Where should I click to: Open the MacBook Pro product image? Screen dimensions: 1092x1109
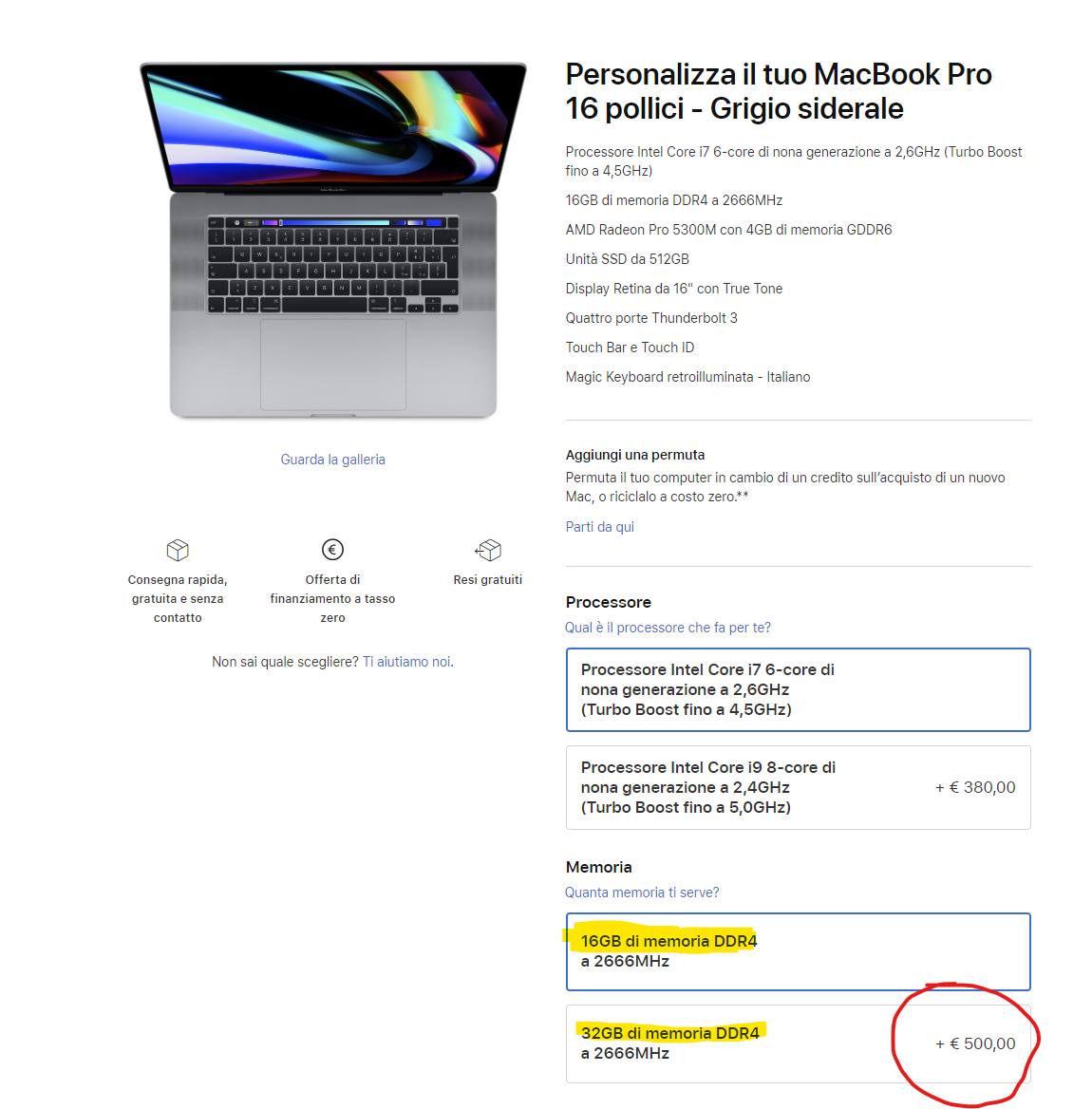tap(333, 240)
